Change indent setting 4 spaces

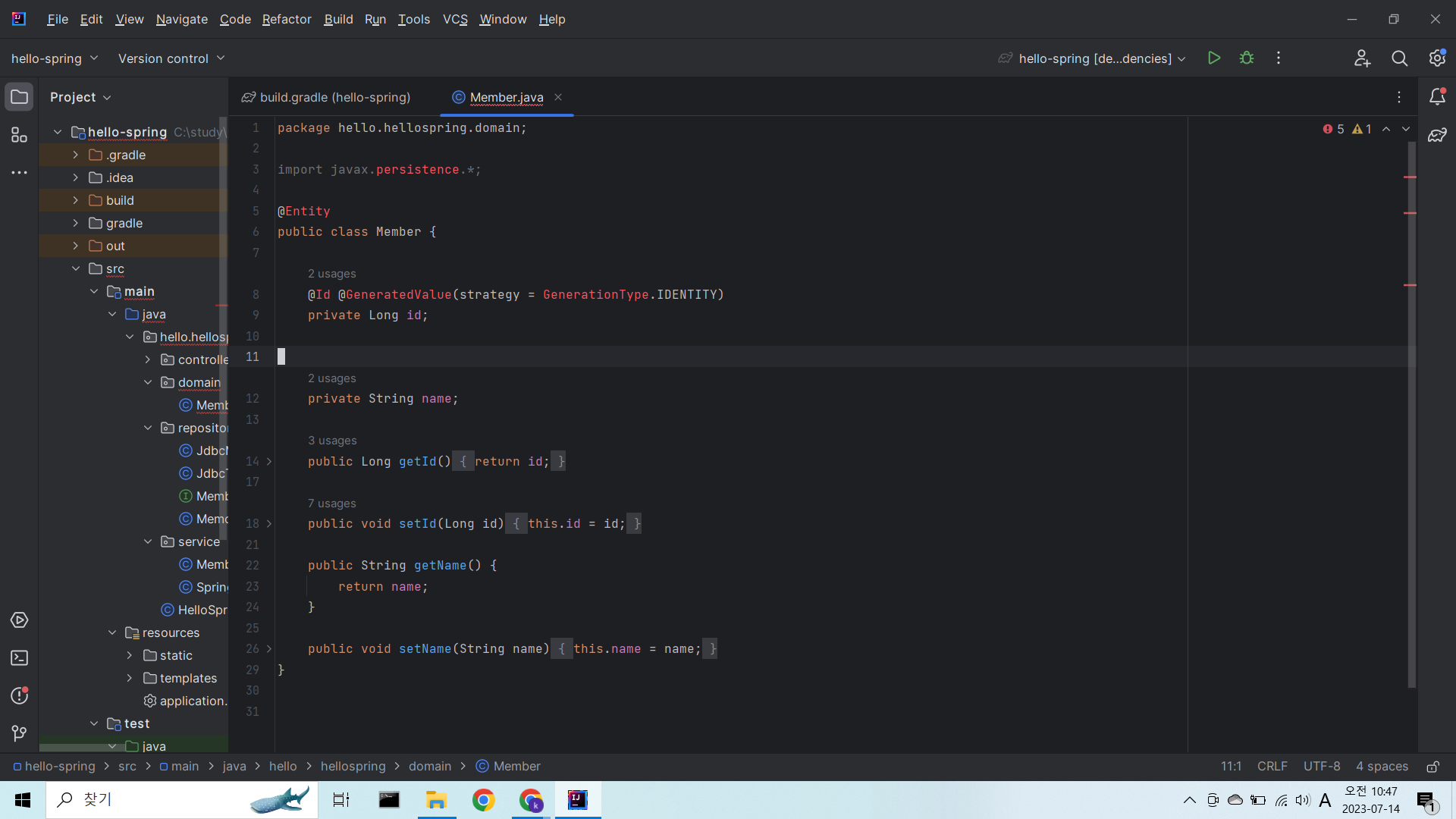[x=1382, y=767]
